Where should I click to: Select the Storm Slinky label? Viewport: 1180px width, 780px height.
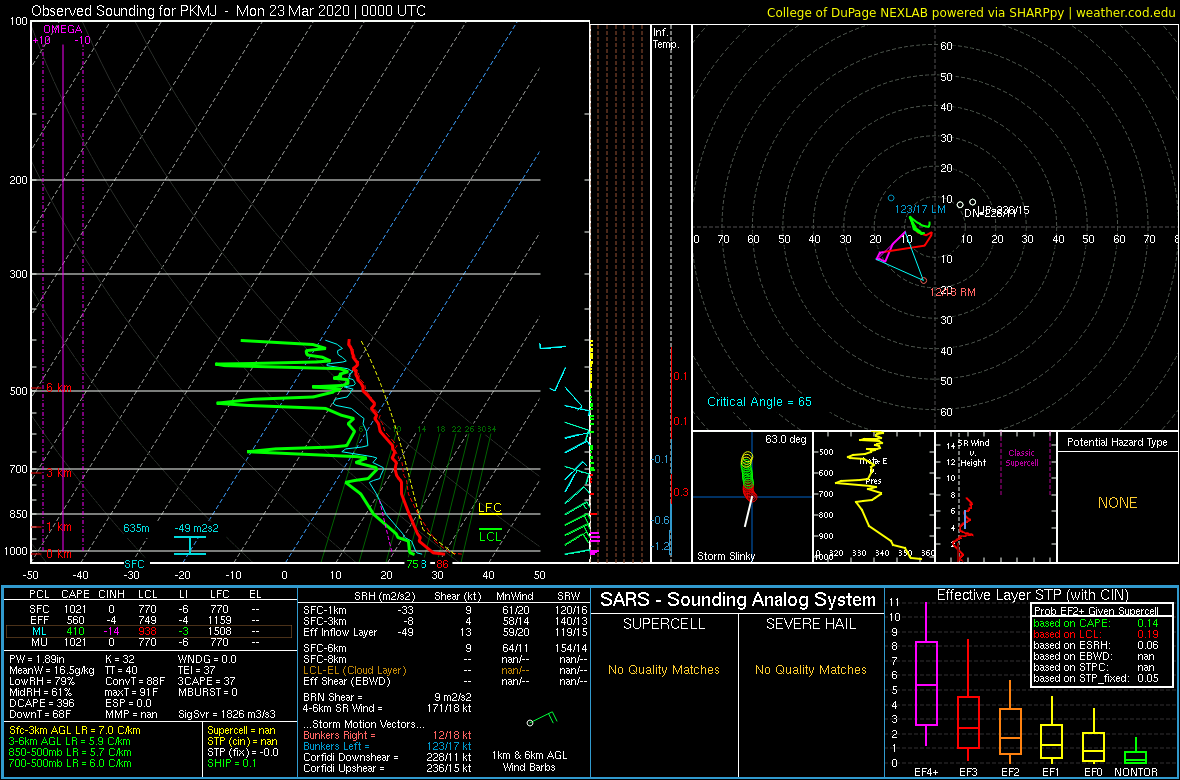click(725, 556)
